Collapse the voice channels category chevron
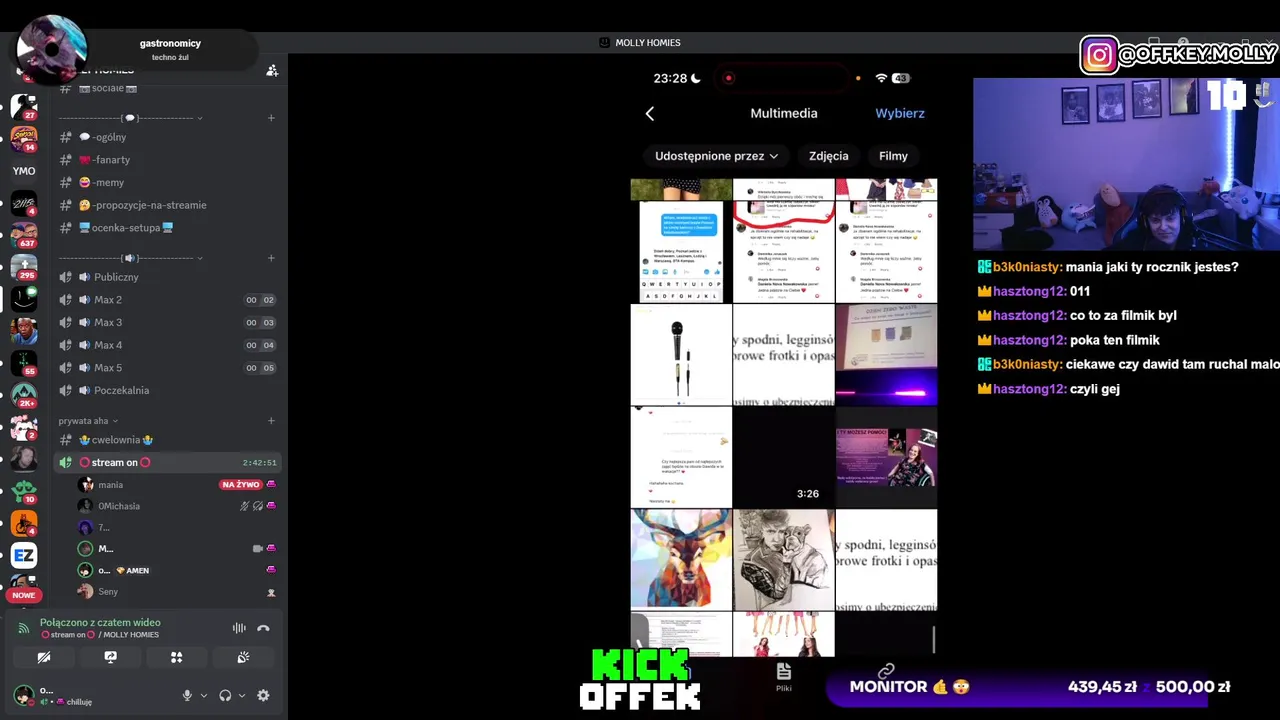 [200, 258]
